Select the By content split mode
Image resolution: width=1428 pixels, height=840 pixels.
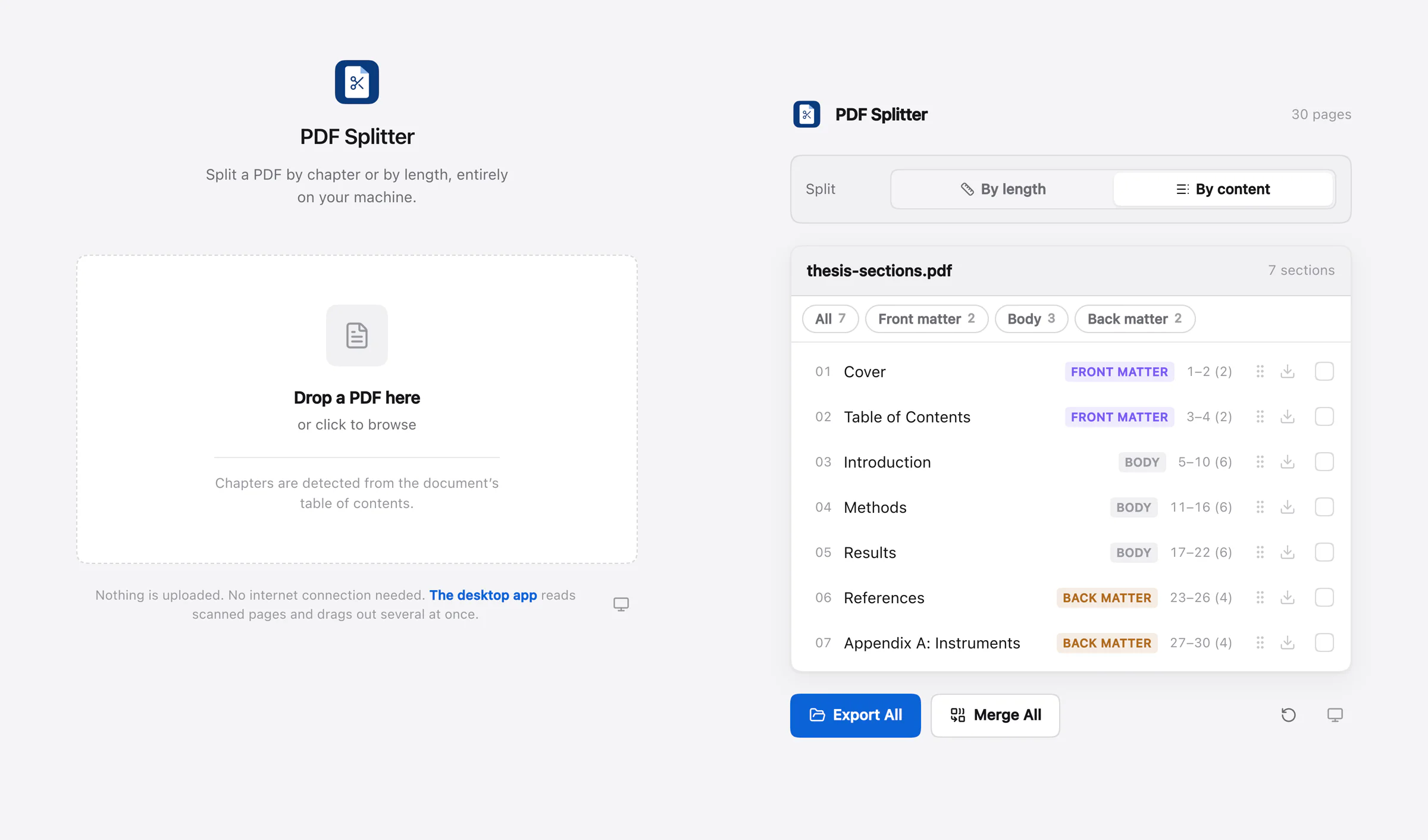(x=1223, y=189)
